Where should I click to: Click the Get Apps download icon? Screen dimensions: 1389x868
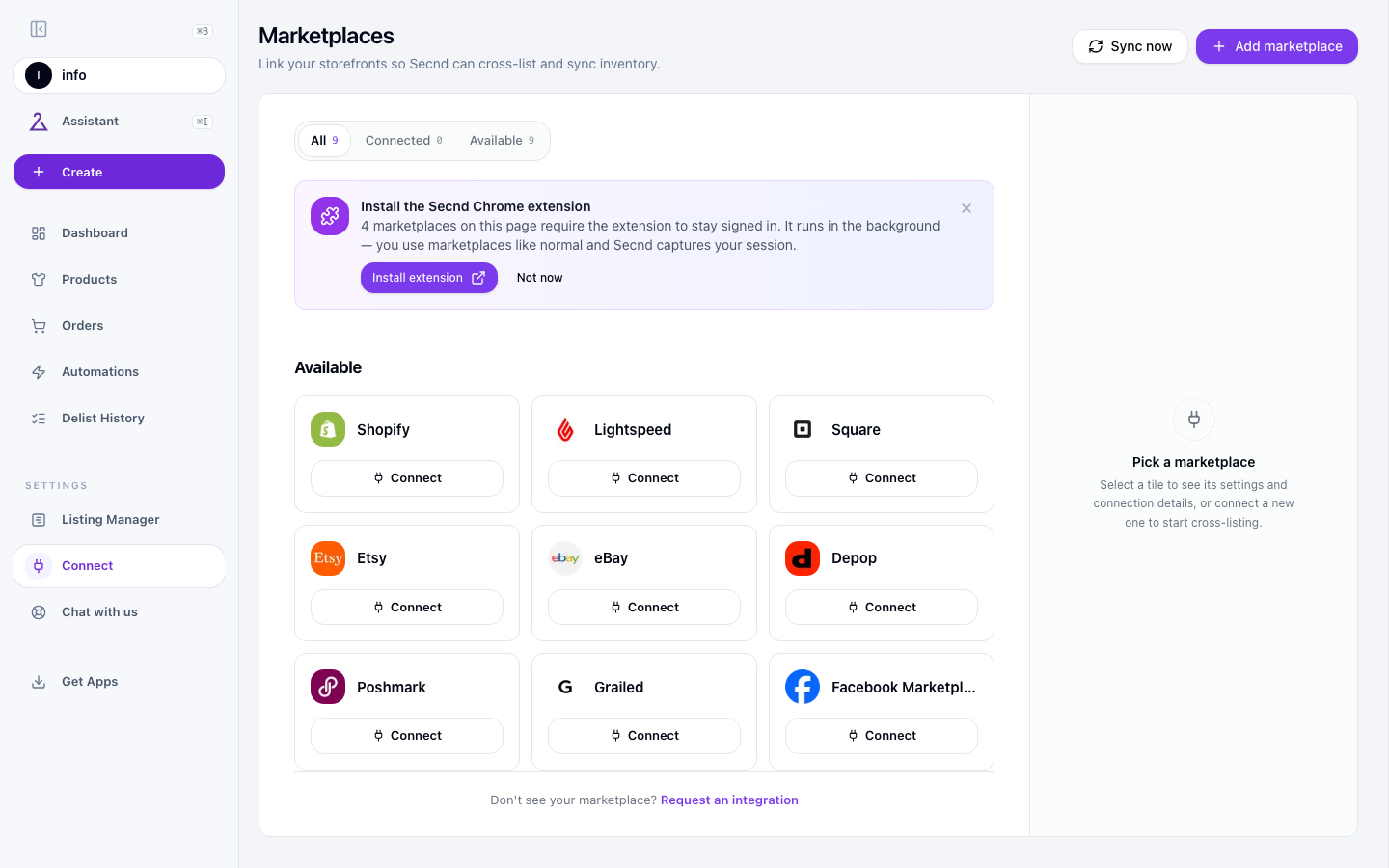(x=39, y=682)
